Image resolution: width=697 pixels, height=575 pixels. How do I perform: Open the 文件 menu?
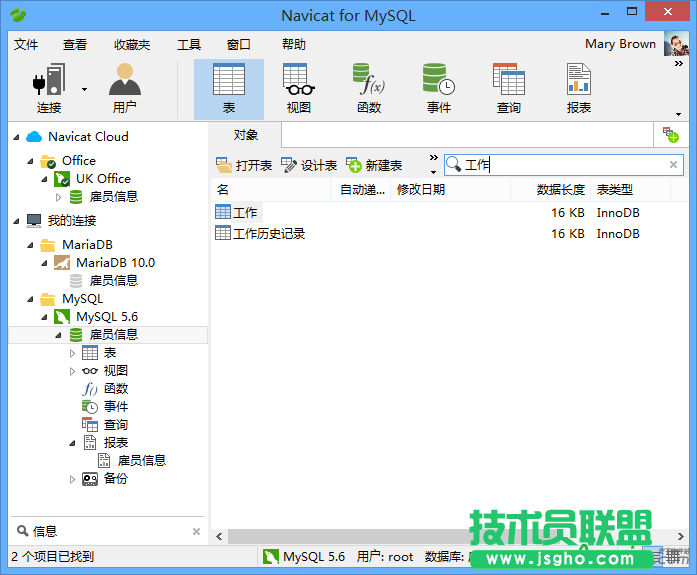coord(26,44)
